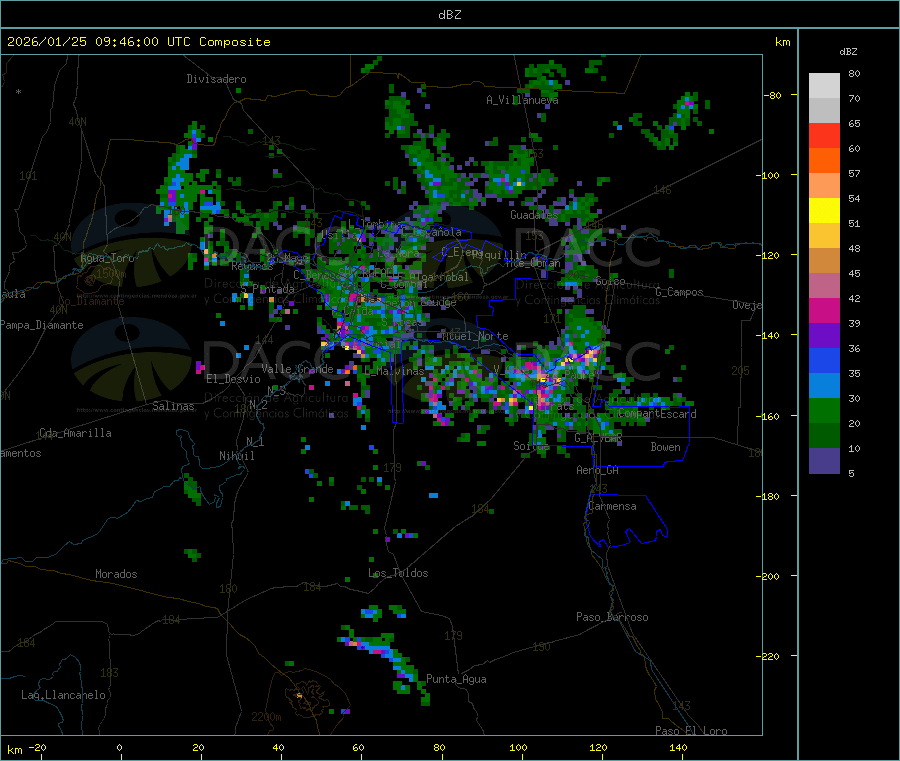Click the Morados location label
900x761 pixels.
click(x=116, y=574)
